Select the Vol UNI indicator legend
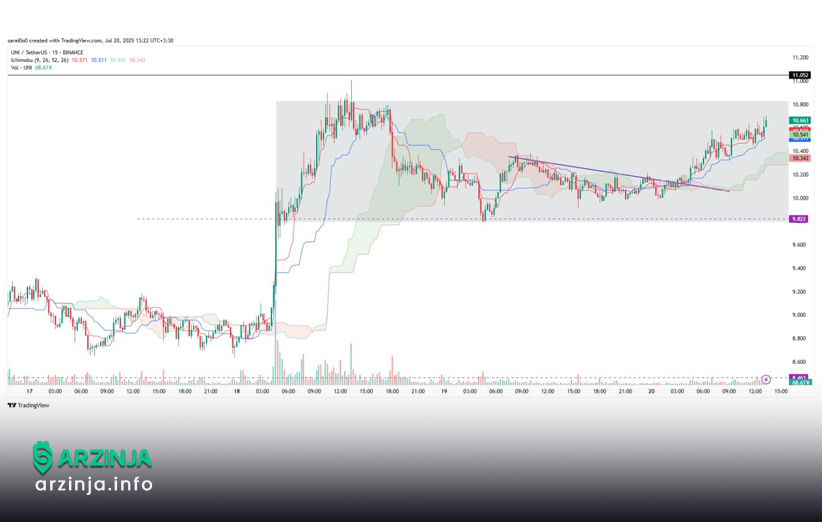This screenshot has height=522, width=822. point(31,68)
